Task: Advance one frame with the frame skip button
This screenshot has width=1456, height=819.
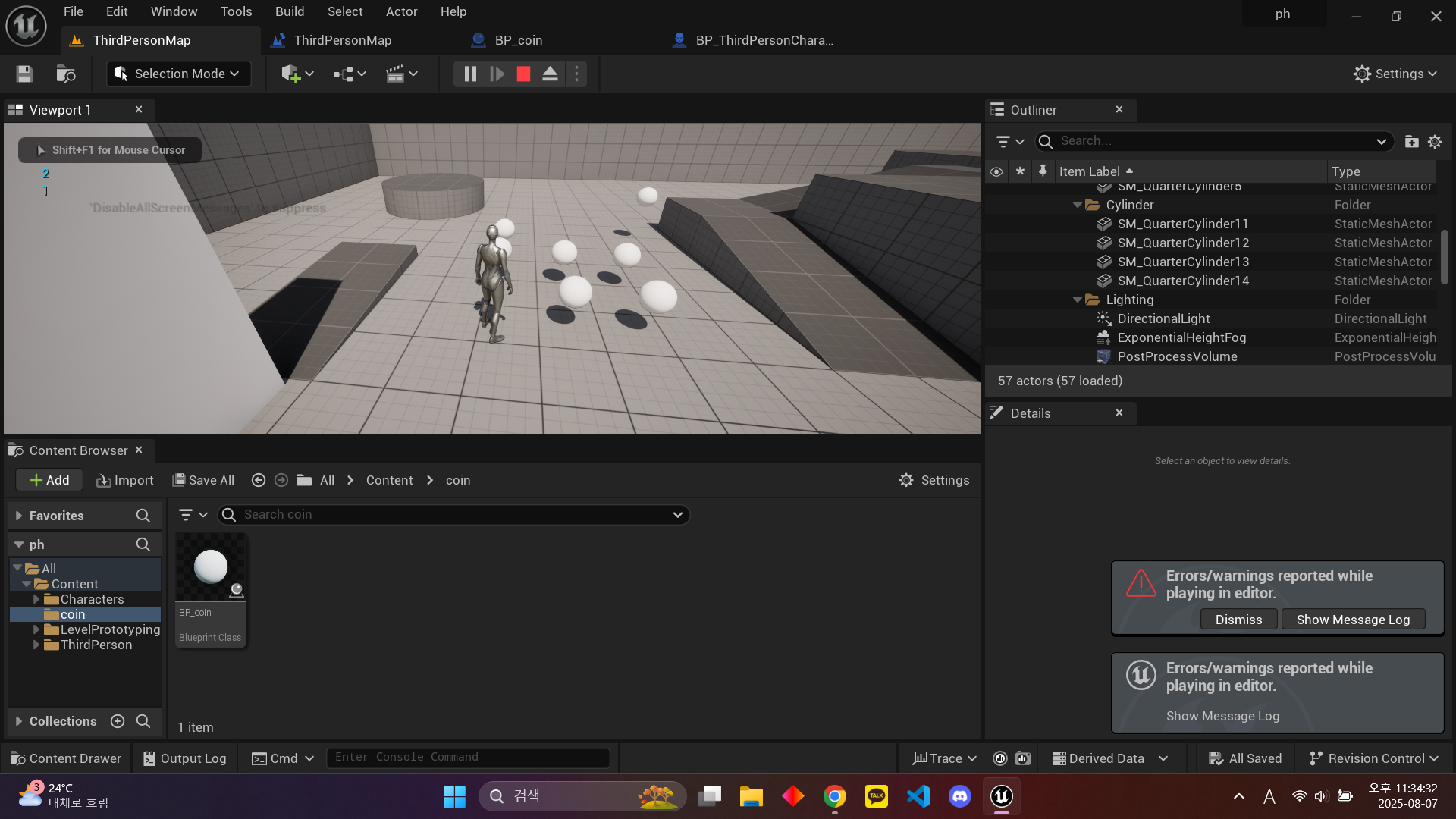Action: click(497, 74)
